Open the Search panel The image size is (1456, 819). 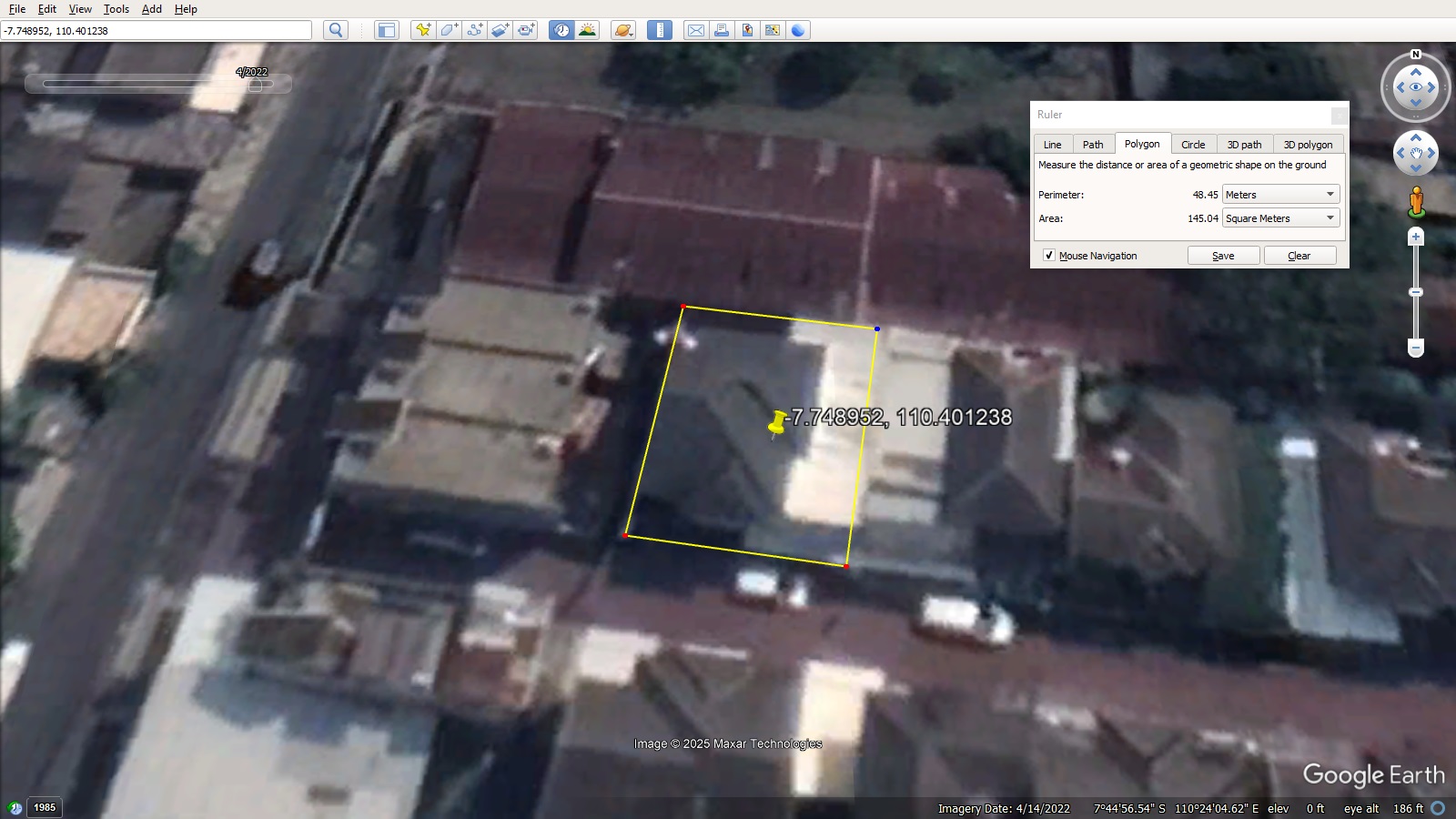pyautogui.click(x=335, y=29)
